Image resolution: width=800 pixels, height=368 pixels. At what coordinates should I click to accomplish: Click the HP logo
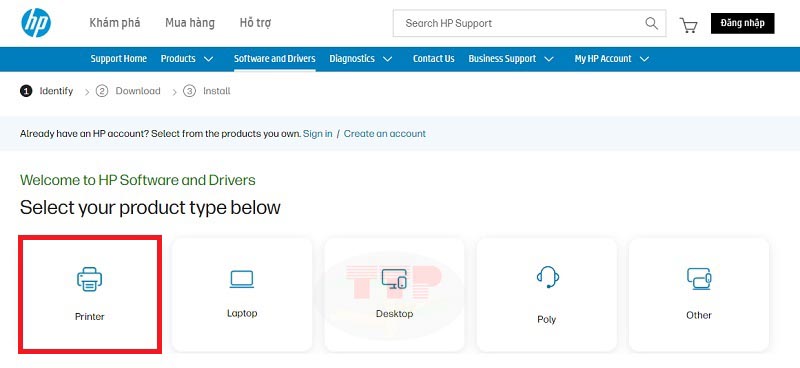[36, 22]
